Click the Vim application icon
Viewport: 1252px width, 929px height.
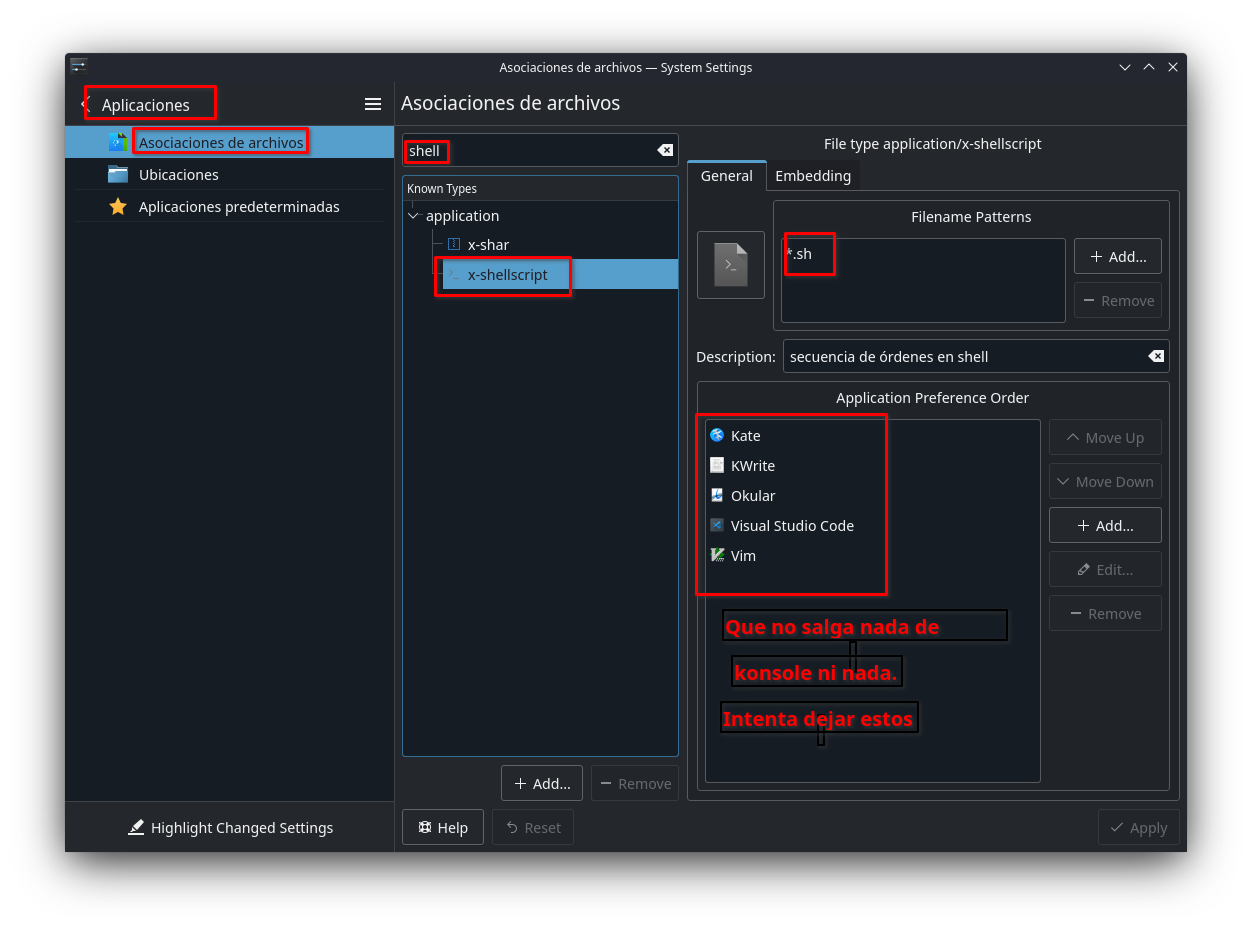pyautogui.click(x=717, y=555)
